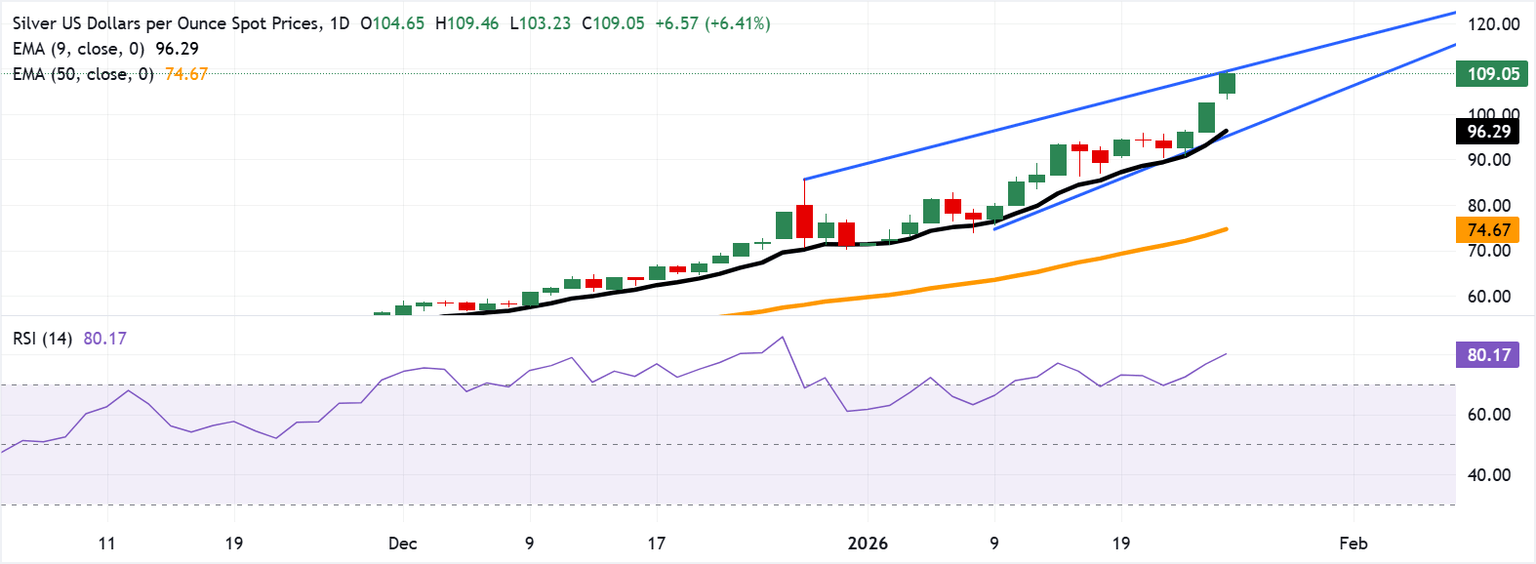Click the Dec label on the time axis
Image resolution: width=1536 pixels, height=564 pixels.
click(x=403, y=543)
